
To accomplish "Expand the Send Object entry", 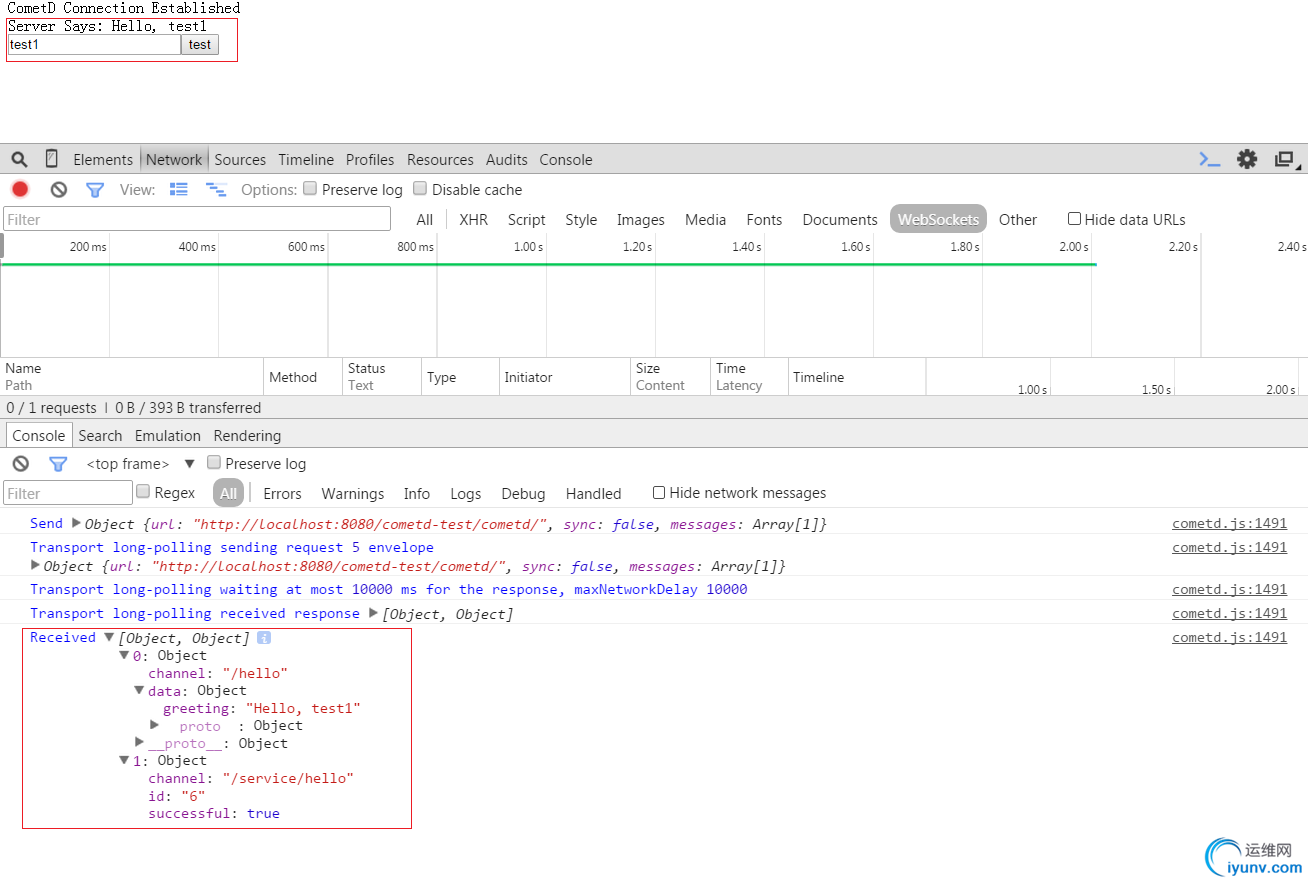I will coord(76,522).
